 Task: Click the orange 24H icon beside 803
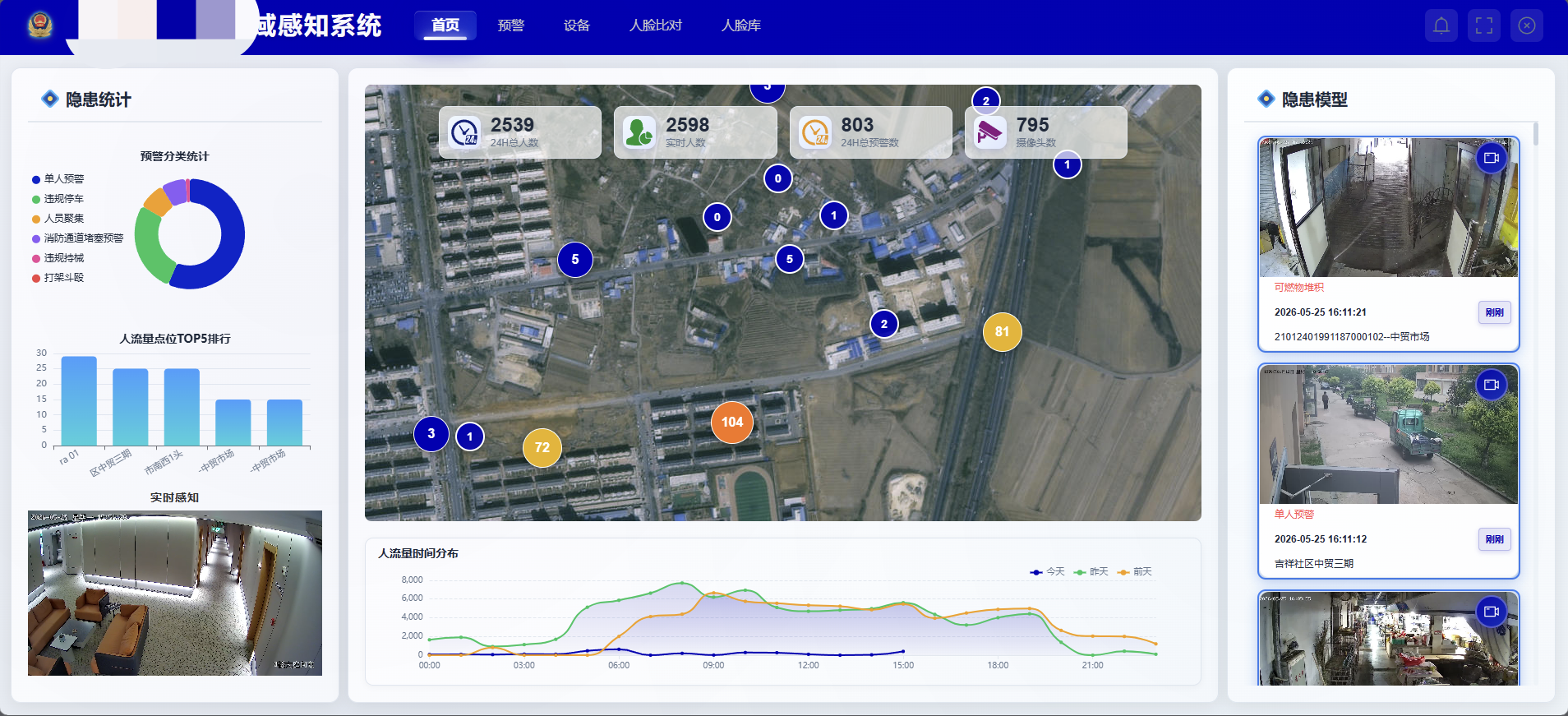pyautogui.click(x=815, y=132)
